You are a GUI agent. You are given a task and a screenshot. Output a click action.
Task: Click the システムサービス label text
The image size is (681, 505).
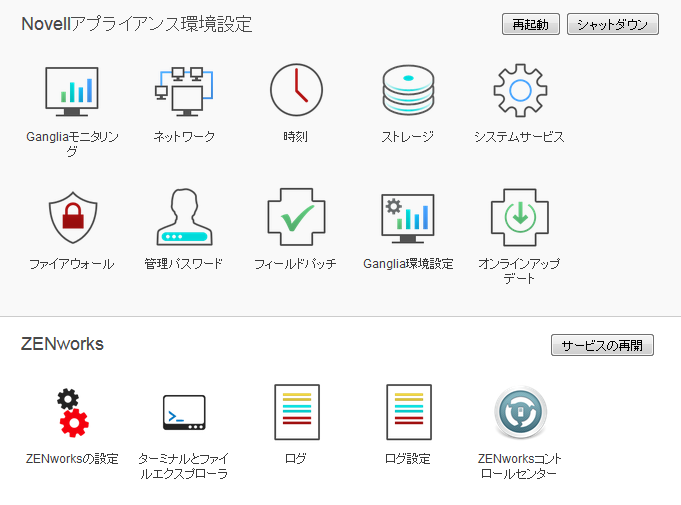[519, 137]
